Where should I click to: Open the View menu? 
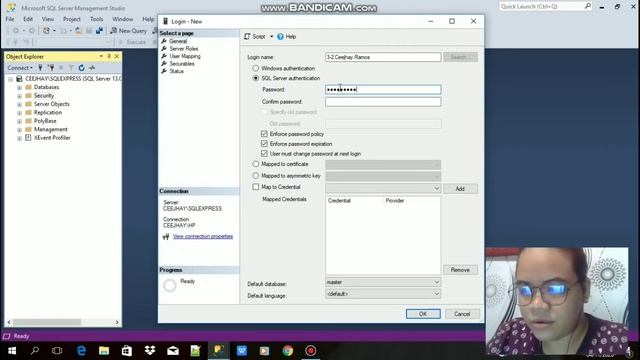pyautogui.click(x=48, y=19)
